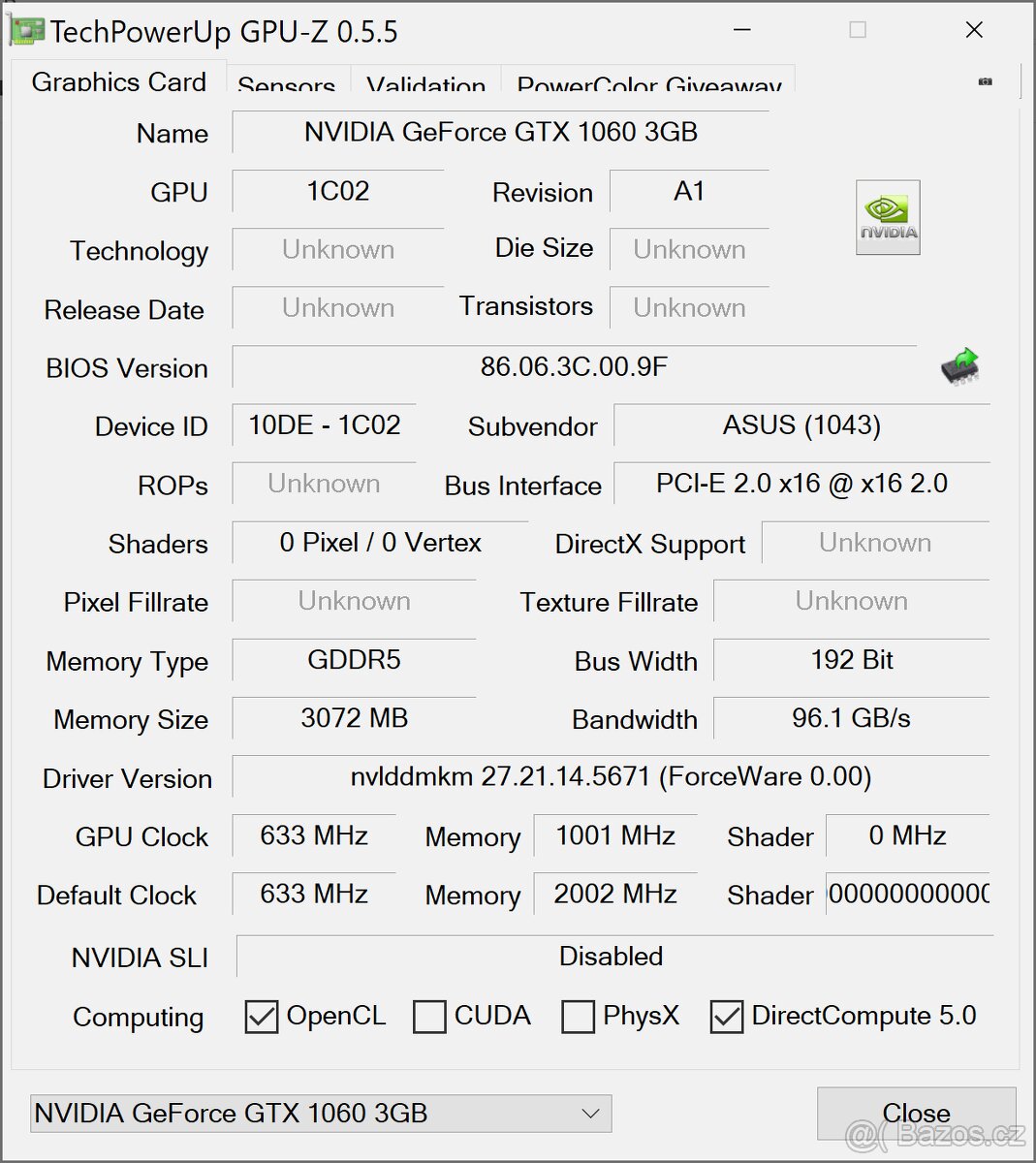The height and width of the screenshot is (1163, 1036).
Task: Click the Release Date field showing Unknown
Action: pyautogui.click(x=338, y=308)
